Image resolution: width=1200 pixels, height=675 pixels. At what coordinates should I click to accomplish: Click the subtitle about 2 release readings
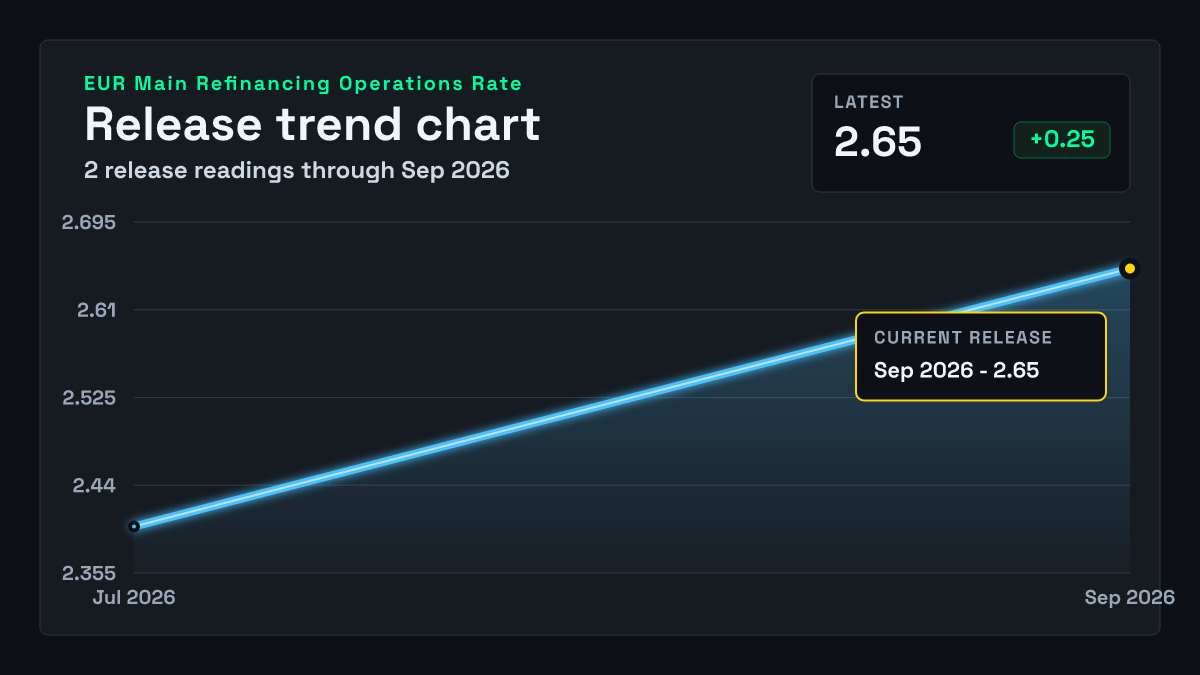click(x=297, y=171)
